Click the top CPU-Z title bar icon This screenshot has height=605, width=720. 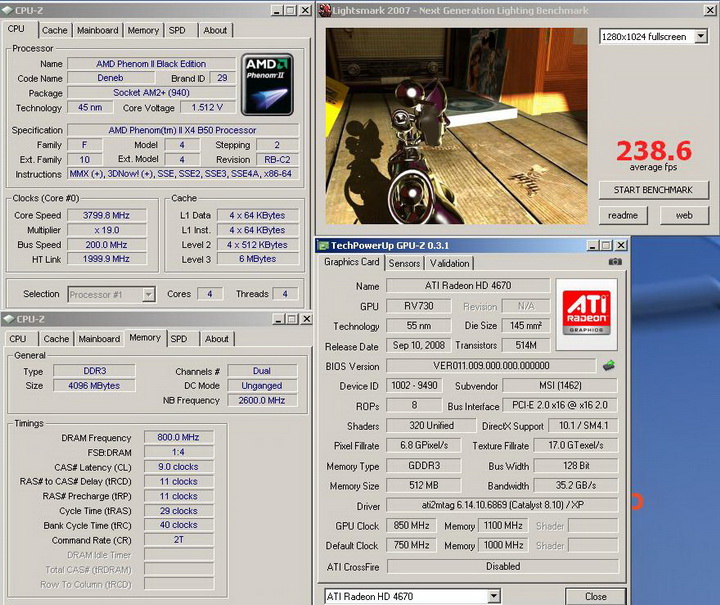pos(7,10)
